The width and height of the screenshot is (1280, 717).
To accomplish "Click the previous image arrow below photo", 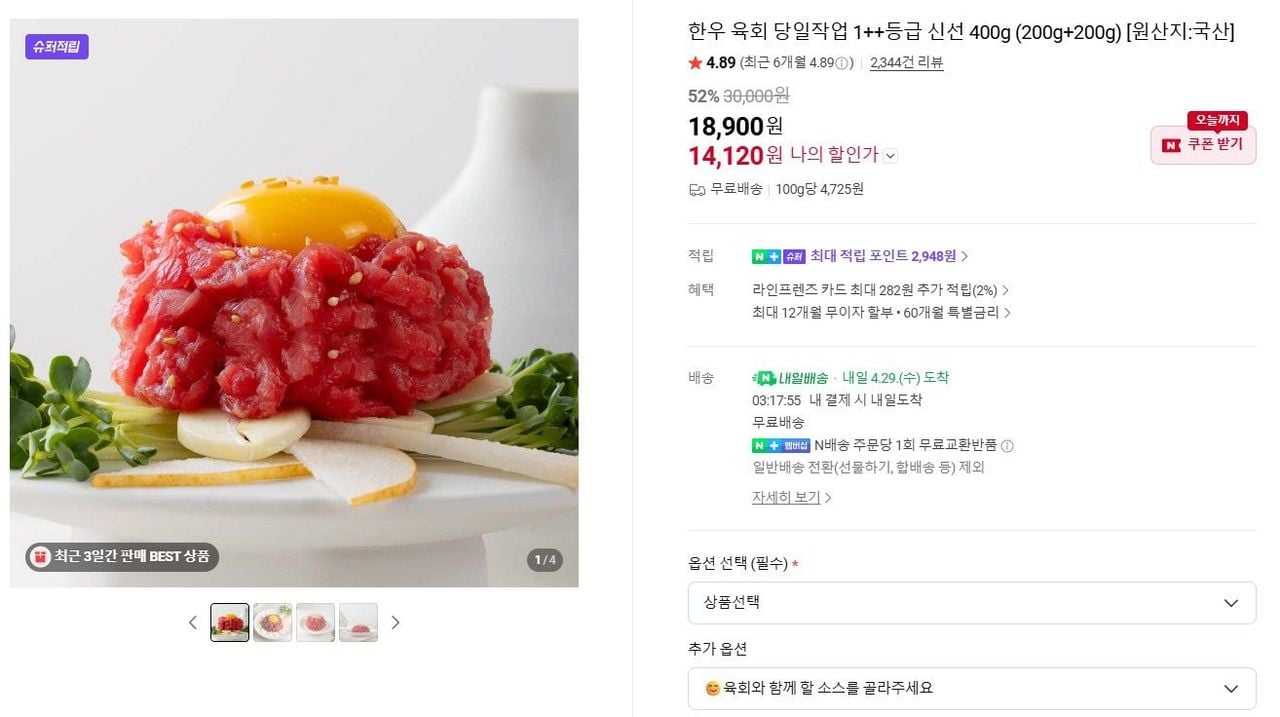I will coord(193,622).
